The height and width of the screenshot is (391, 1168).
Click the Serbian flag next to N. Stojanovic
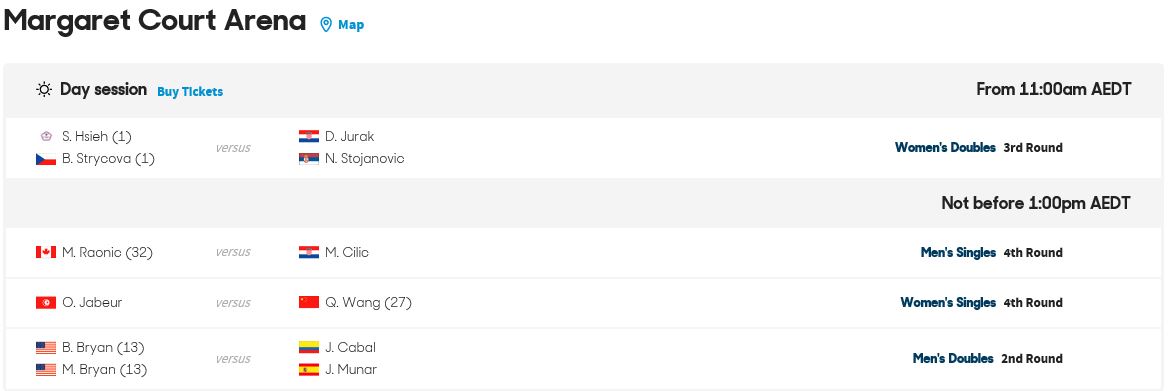tap(309, 159)
